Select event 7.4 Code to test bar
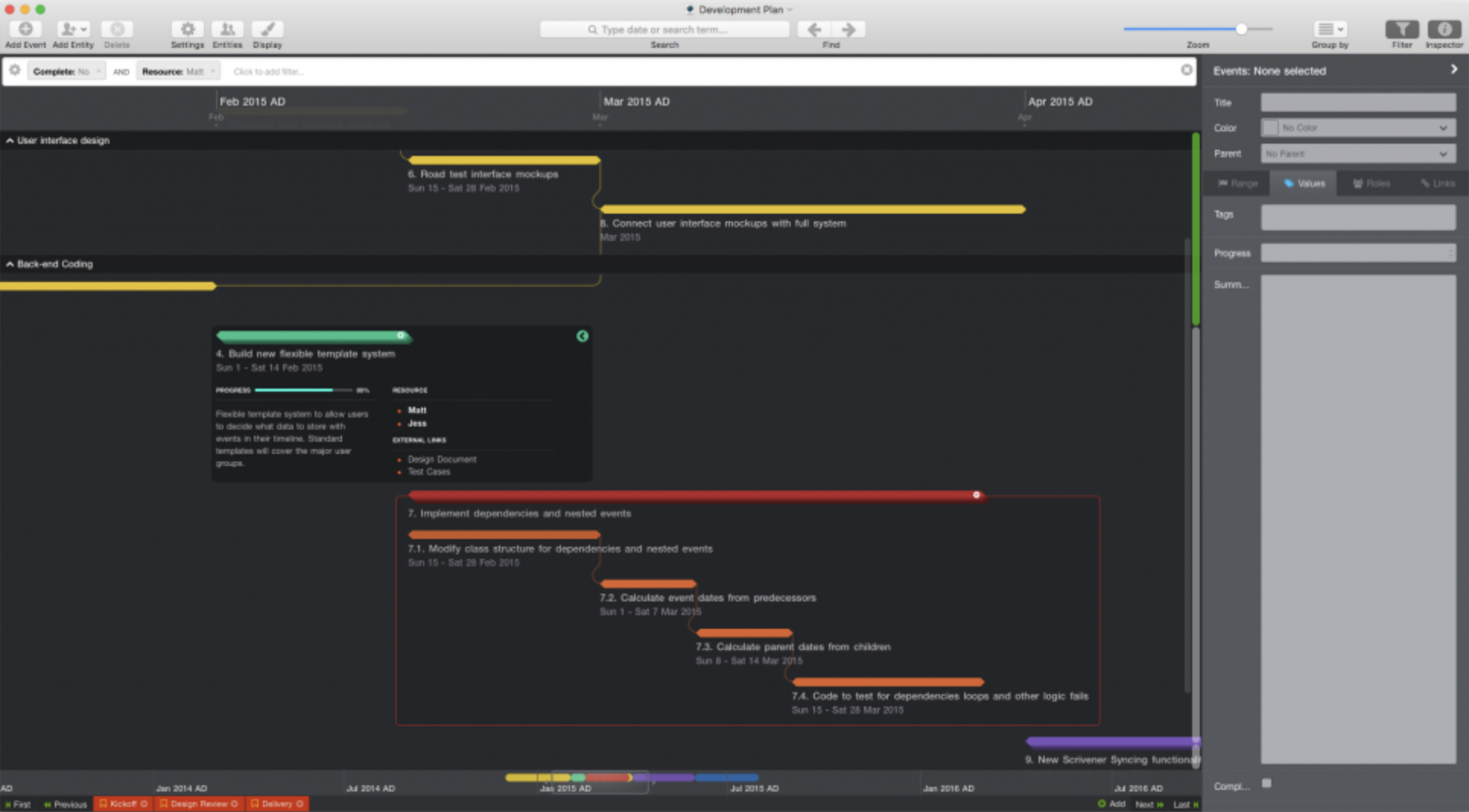Viewport: 1469px width, 812px height. [887, 682]
